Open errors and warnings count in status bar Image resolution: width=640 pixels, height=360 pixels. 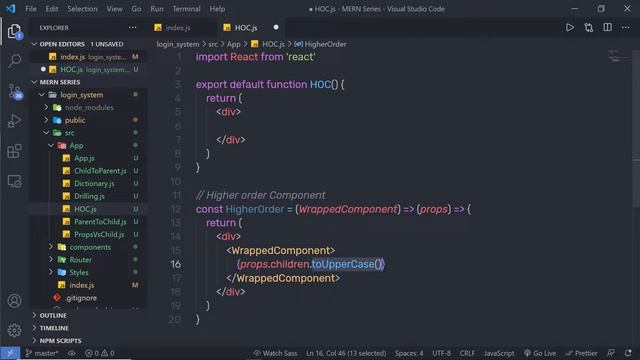(x=100, y=353)
